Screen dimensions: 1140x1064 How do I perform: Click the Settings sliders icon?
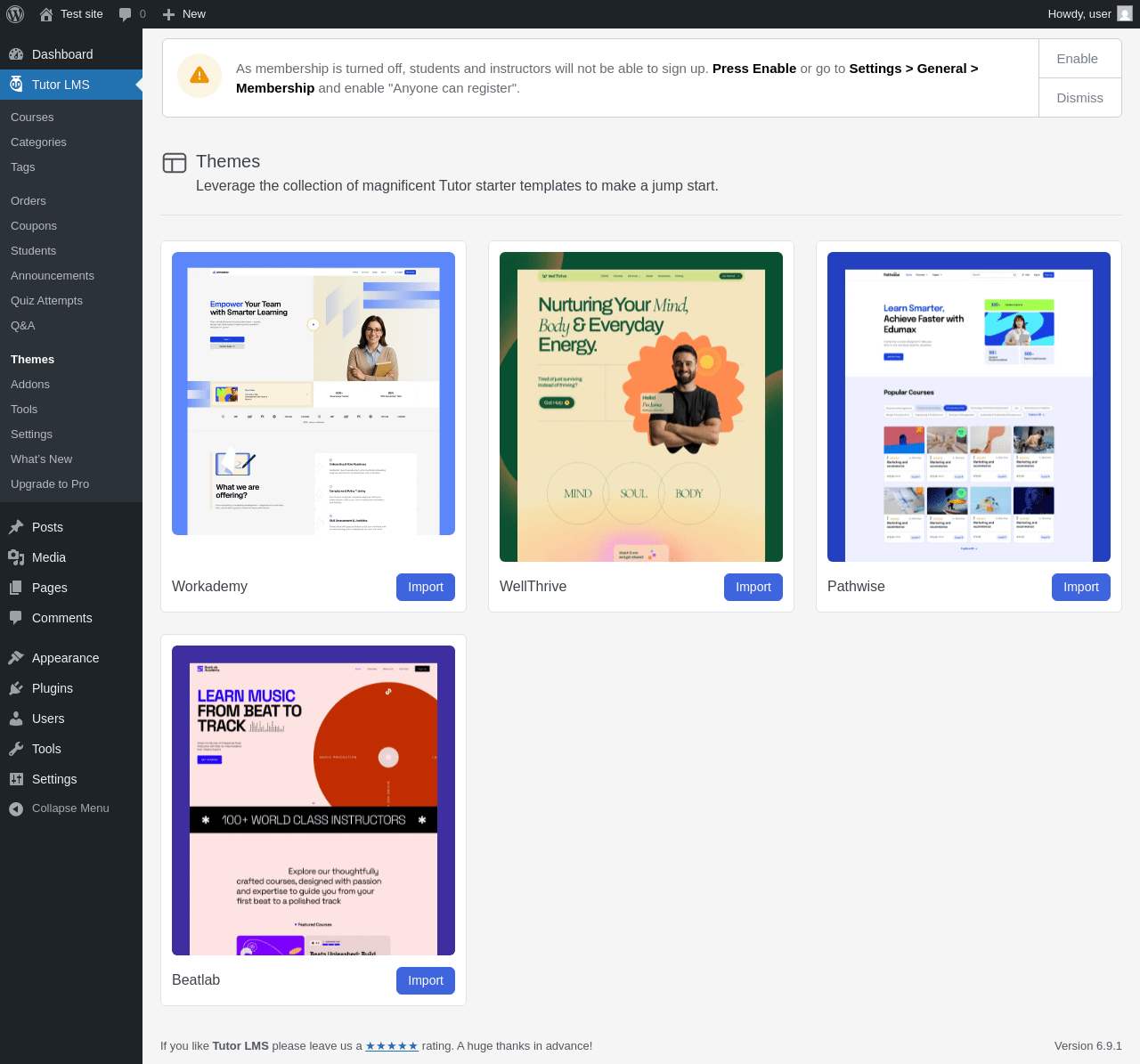coord(16,779)
